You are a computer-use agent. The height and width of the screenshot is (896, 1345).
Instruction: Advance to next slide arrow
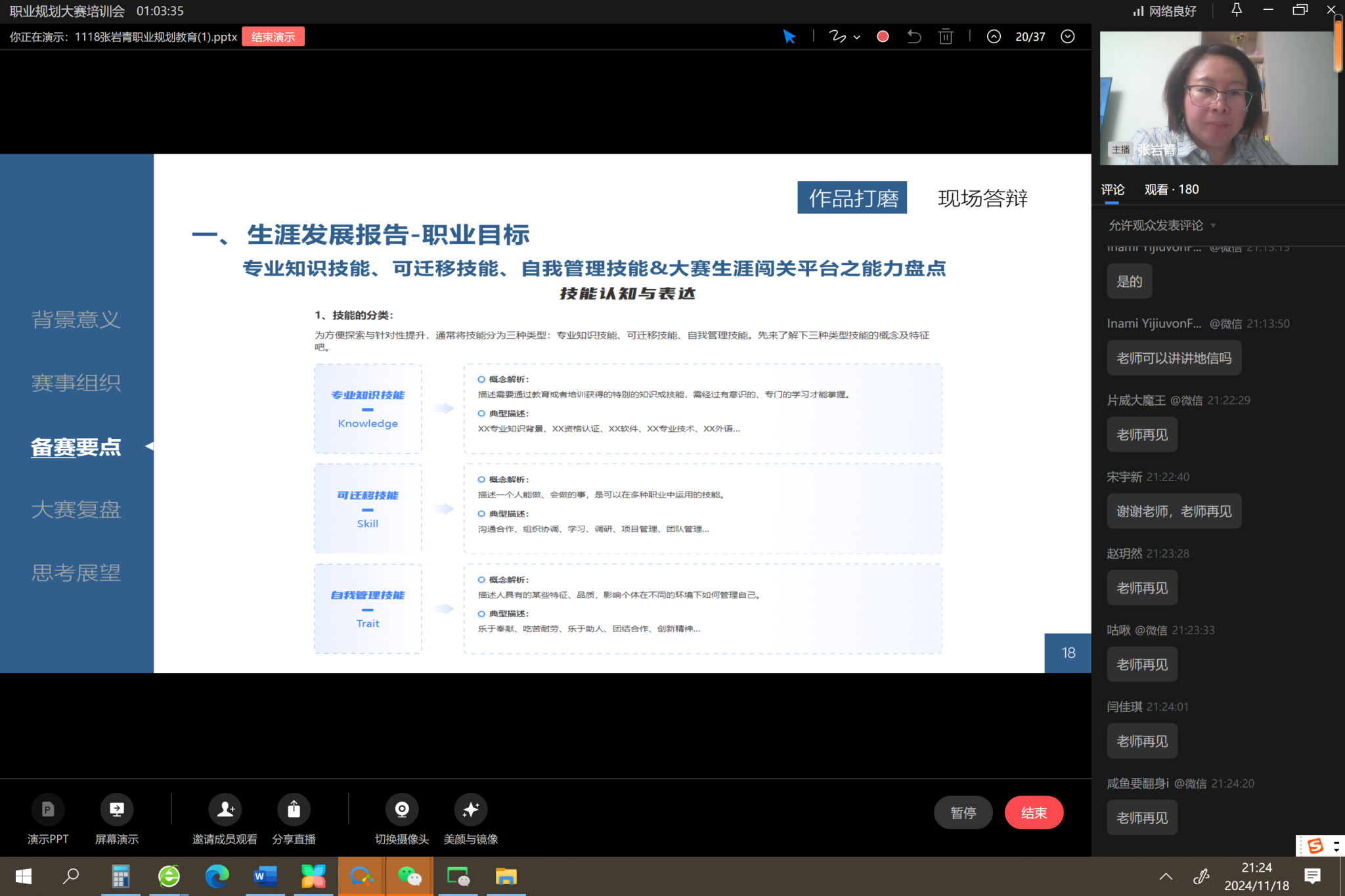pos(1068,37)
